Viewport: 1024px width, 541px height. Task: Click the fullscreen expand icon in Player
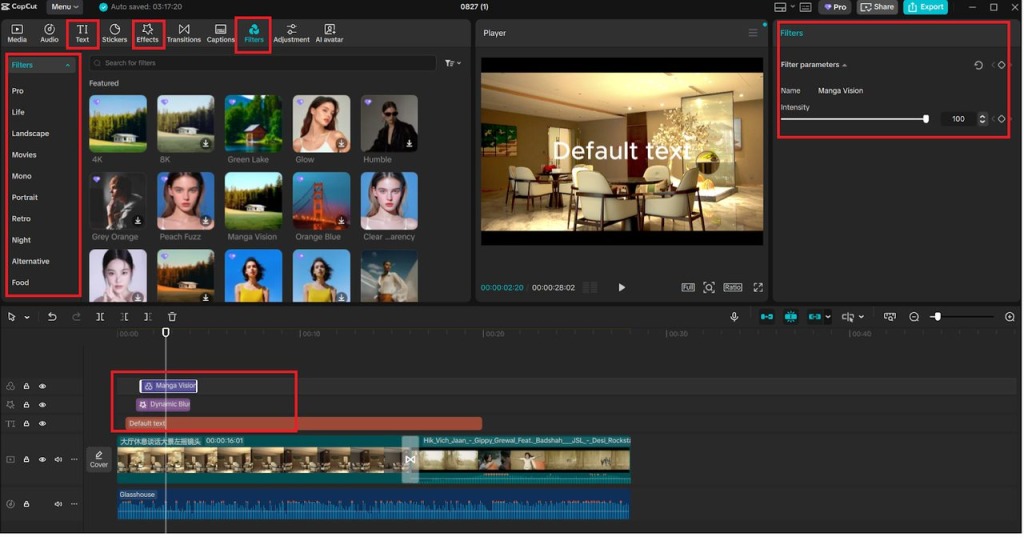click(758, 287)
